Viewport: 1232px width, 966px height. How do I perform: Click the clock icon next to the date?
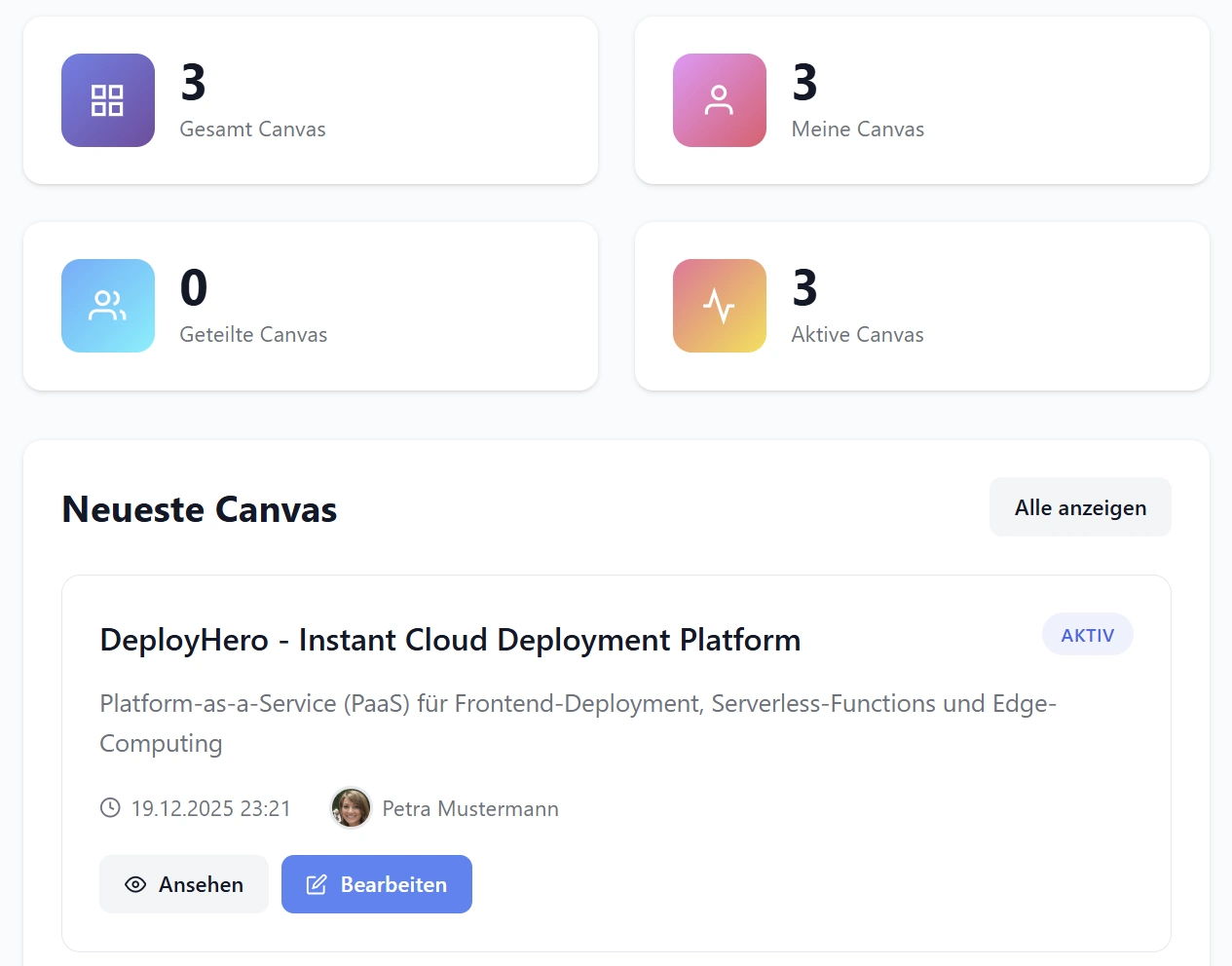click(x=109, y=807)
